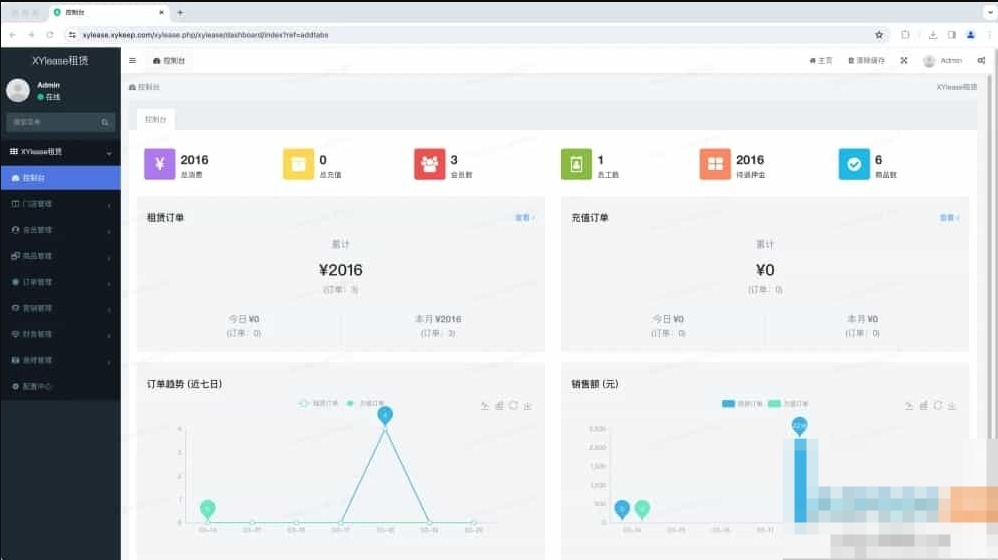Click the ¥2016 cumulative rental total

[341, 270]
